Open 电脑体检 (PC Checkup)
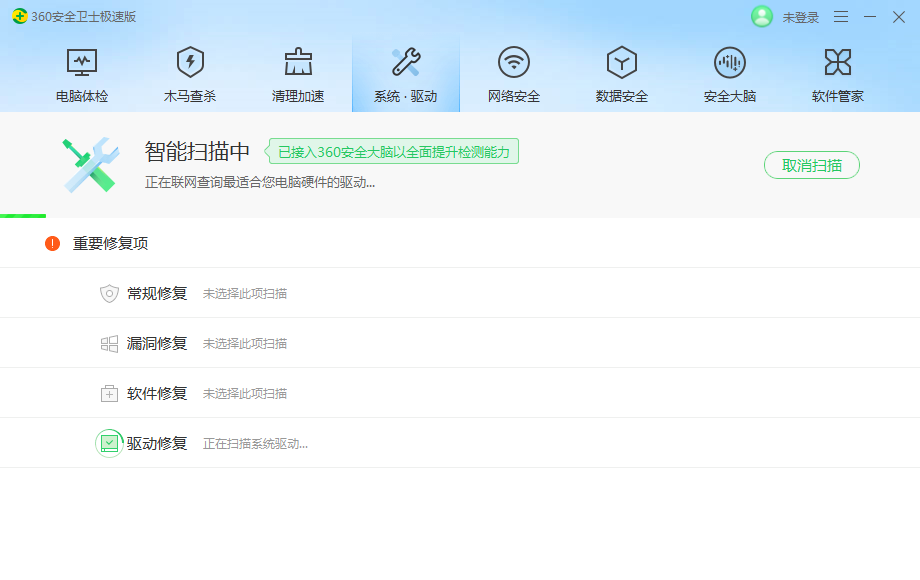The height and width of the screenshot is (580, 920). click(81, 72)
